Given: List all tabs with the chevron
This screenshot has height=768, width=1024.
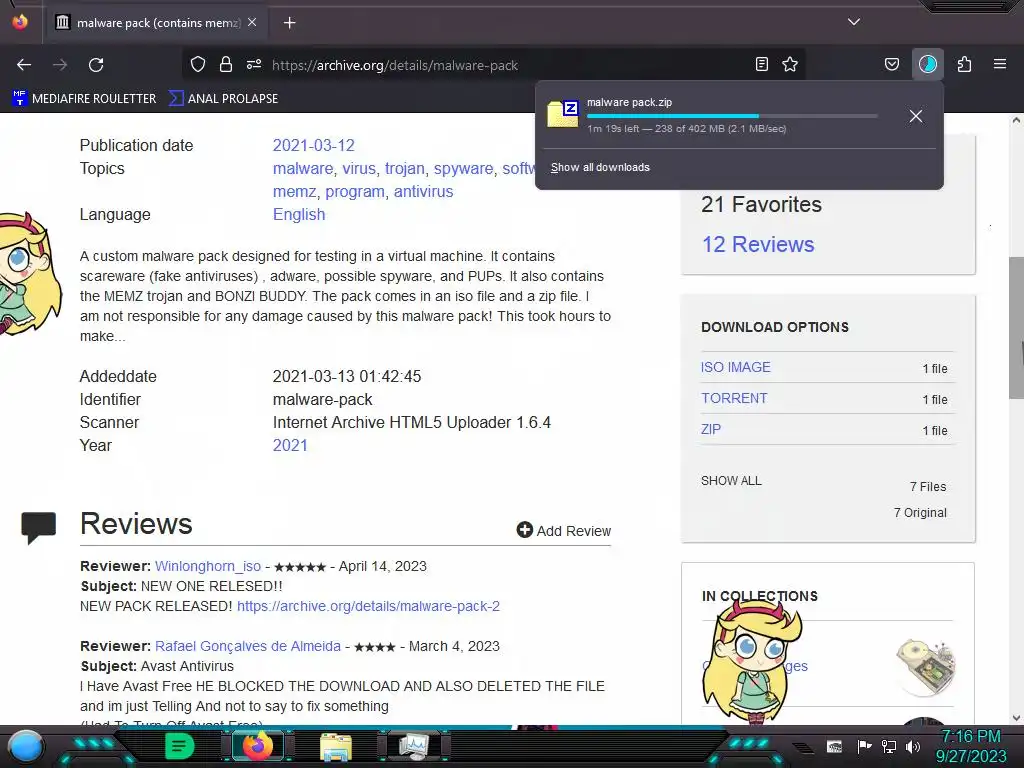Looking at the screenshot, I should (x=854, y=22).
